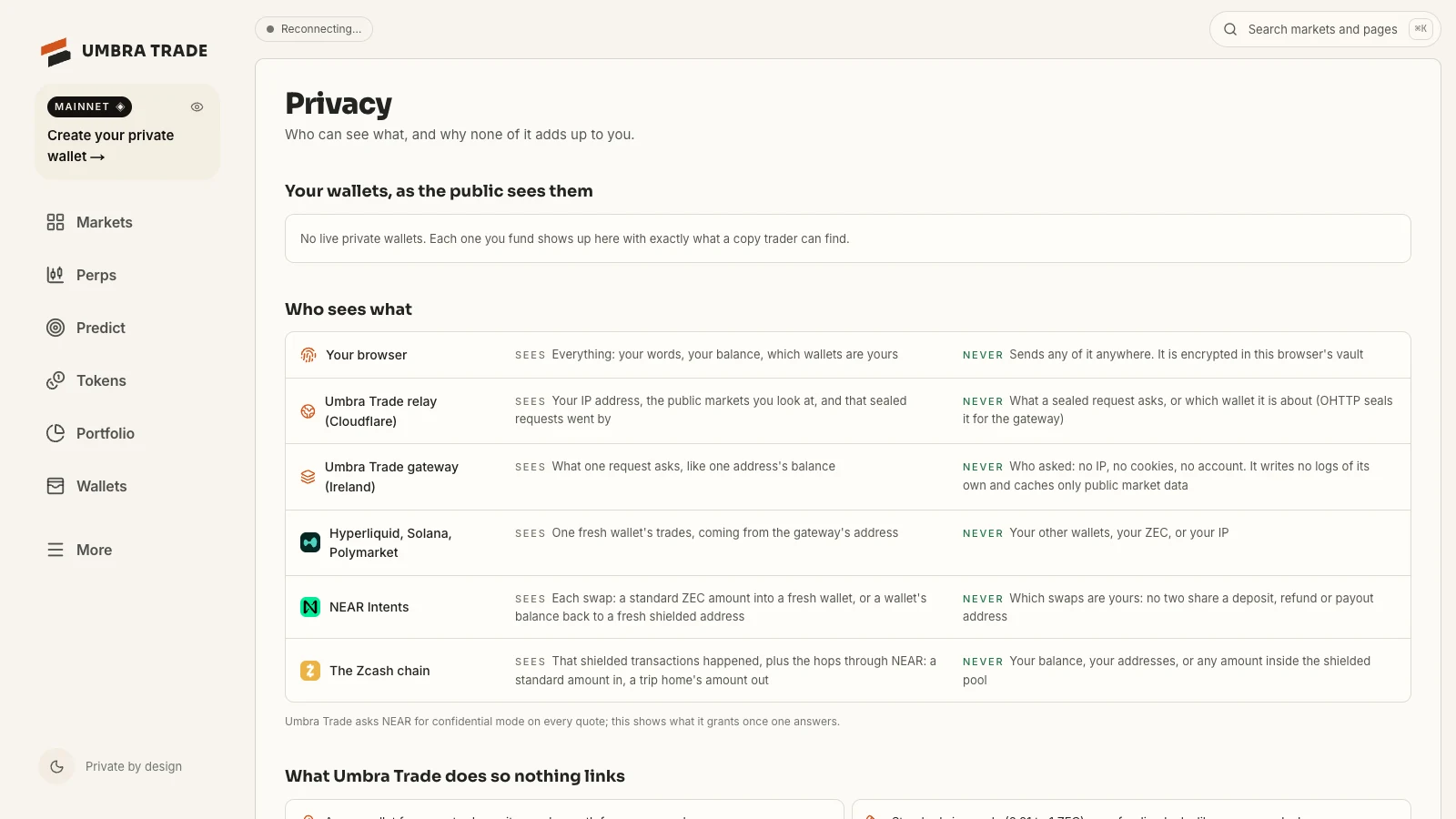
Task: Click the Umbra Trade logo icon
Action: point(56,52)
